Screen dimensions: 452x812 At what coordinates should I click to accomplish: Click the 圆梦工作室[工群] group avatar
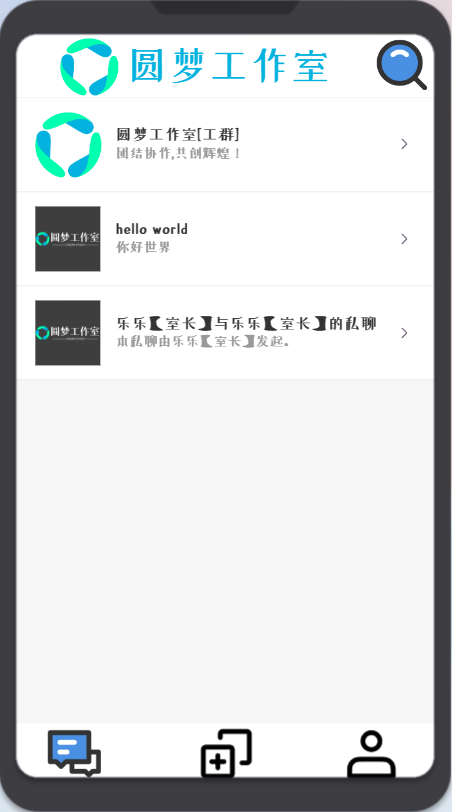[68, 144]
